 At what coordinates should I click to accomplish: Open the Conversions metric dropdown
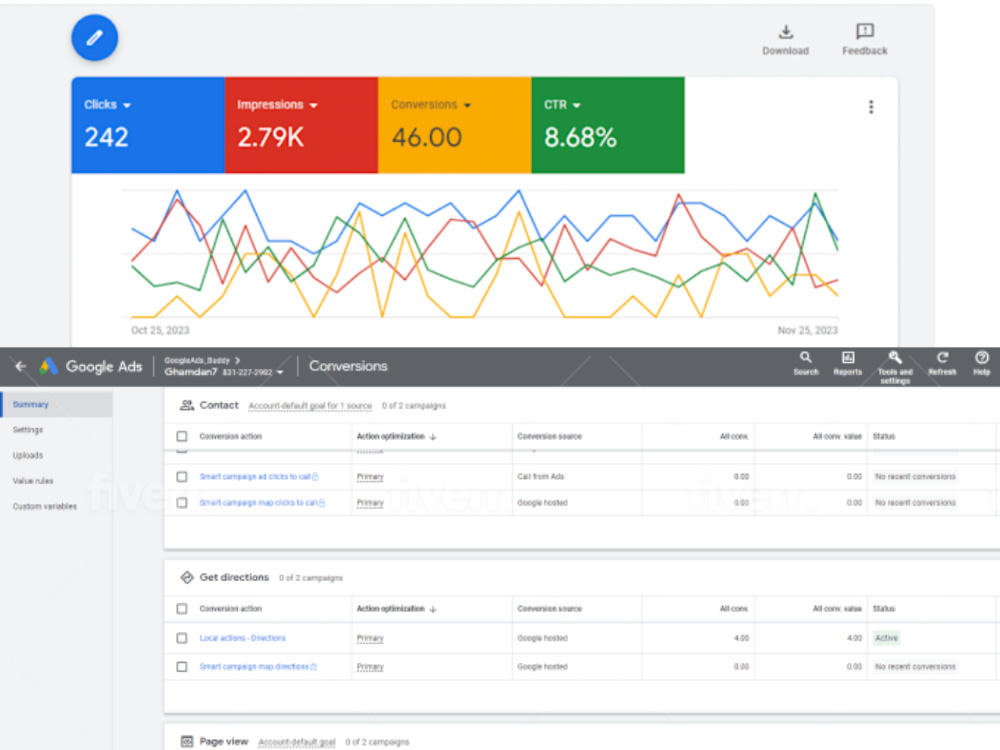pyautogui.click(x=467, y=105)
